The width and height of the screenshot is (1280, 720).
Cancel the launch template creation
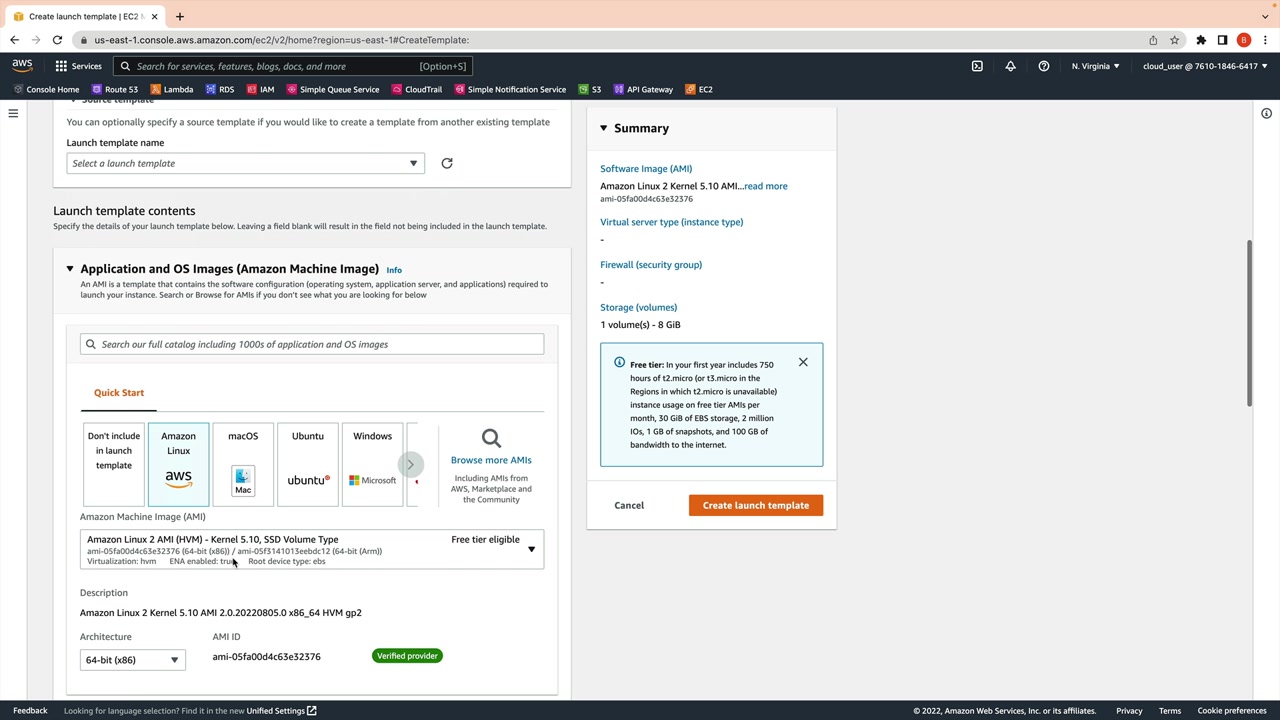[629, 505]
